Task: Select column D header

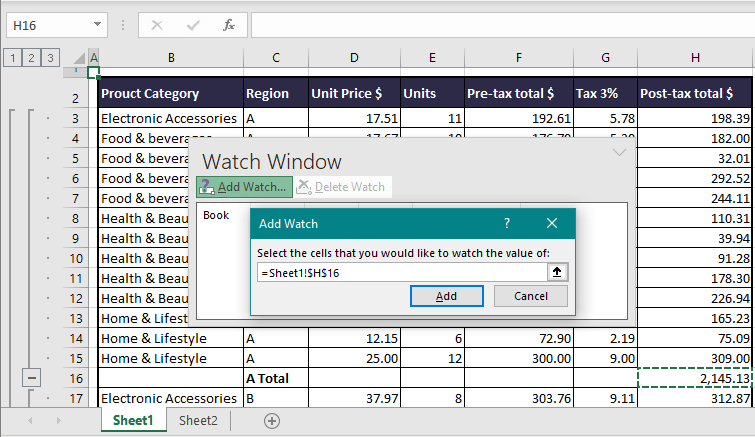Action: click(x=354, y=58)
